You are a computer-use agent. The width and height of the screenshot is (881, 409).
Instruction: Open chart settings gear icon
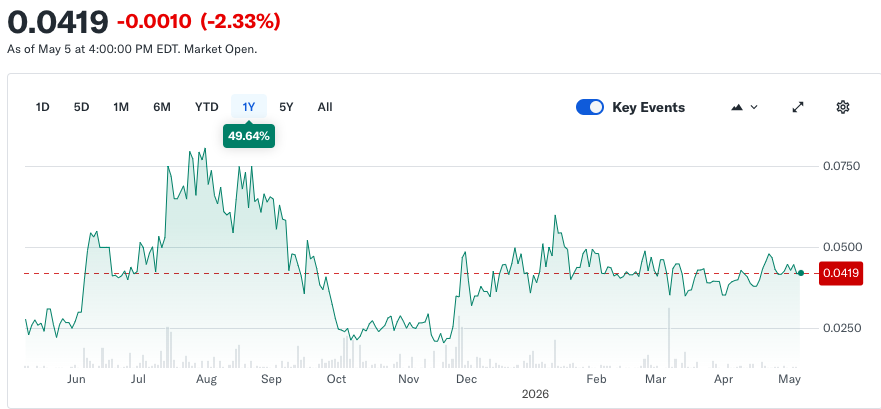click(x=842, y=107)
